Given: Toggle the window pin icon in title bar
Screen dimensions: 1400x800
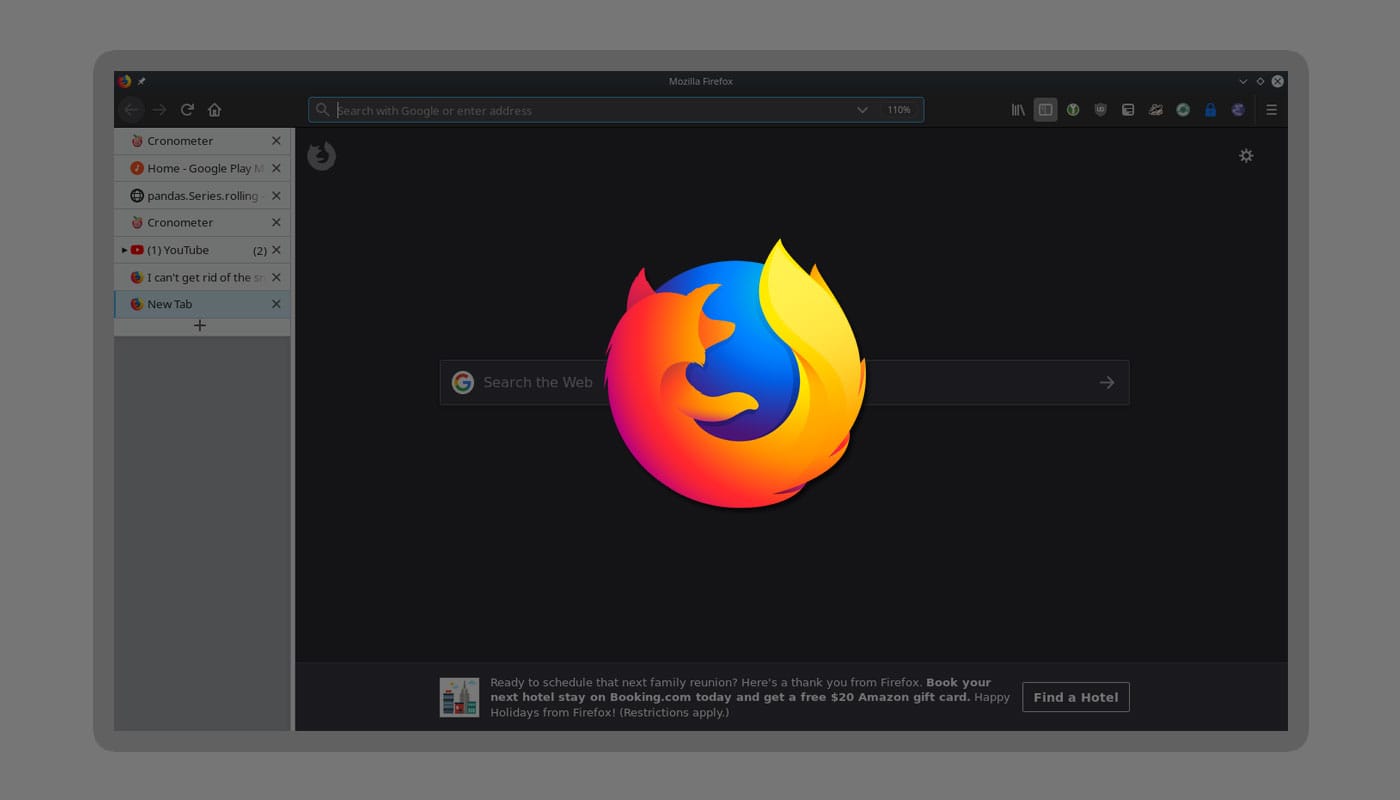Looking at the screenshot, I should pos(141,81).
